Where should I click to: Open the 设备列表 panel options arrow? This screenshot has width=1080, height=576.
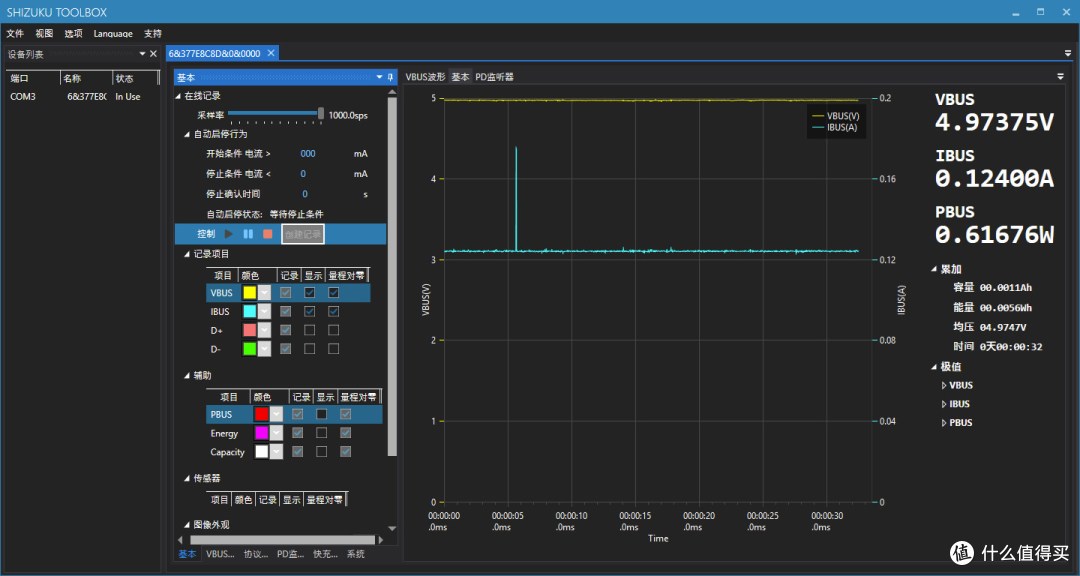click(x=143, y=54)
